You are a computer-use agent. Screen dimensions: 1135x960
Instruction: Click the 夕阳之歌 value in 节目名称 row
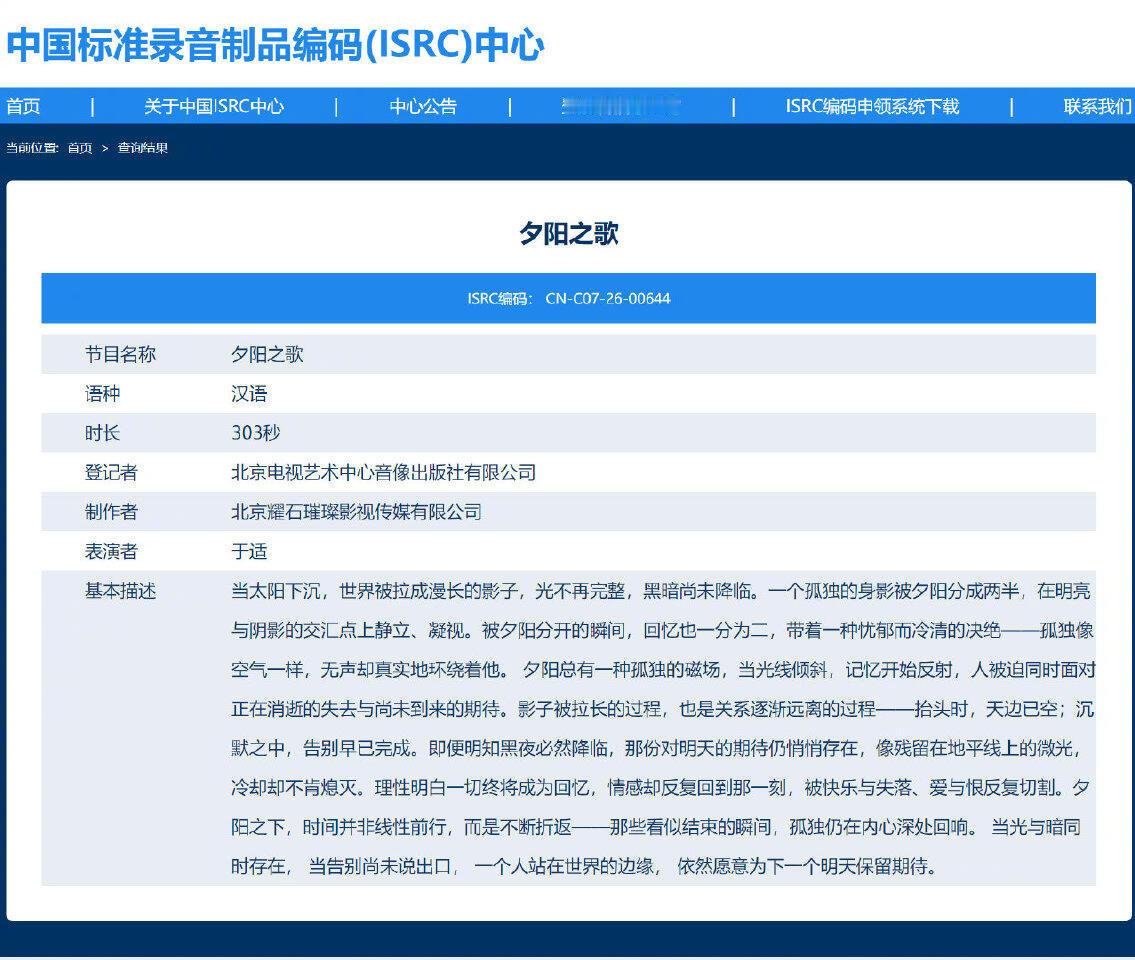click(267, 354)
